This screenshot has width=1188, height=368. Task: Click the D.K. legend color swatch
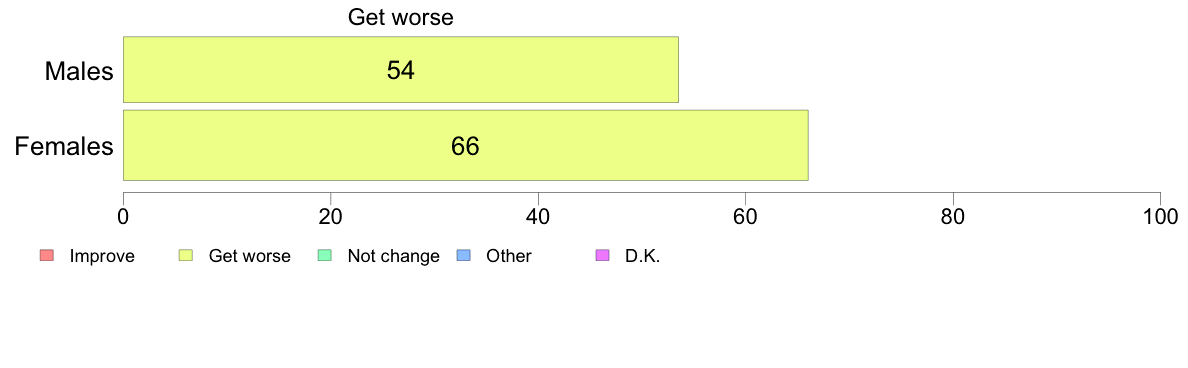tap(602, 256)
